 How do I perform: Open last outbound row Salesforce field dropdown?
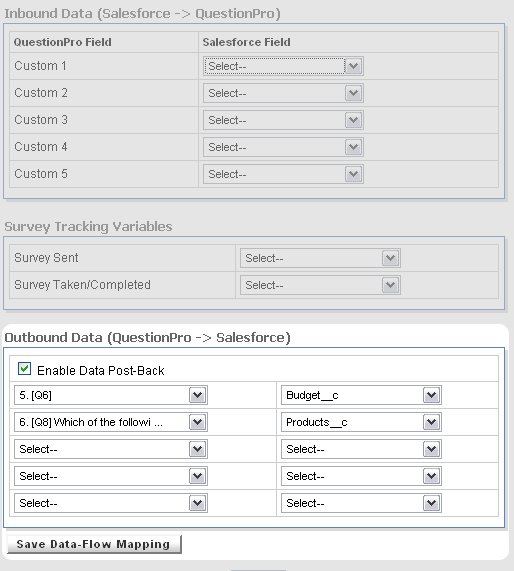tap(361, 503)
